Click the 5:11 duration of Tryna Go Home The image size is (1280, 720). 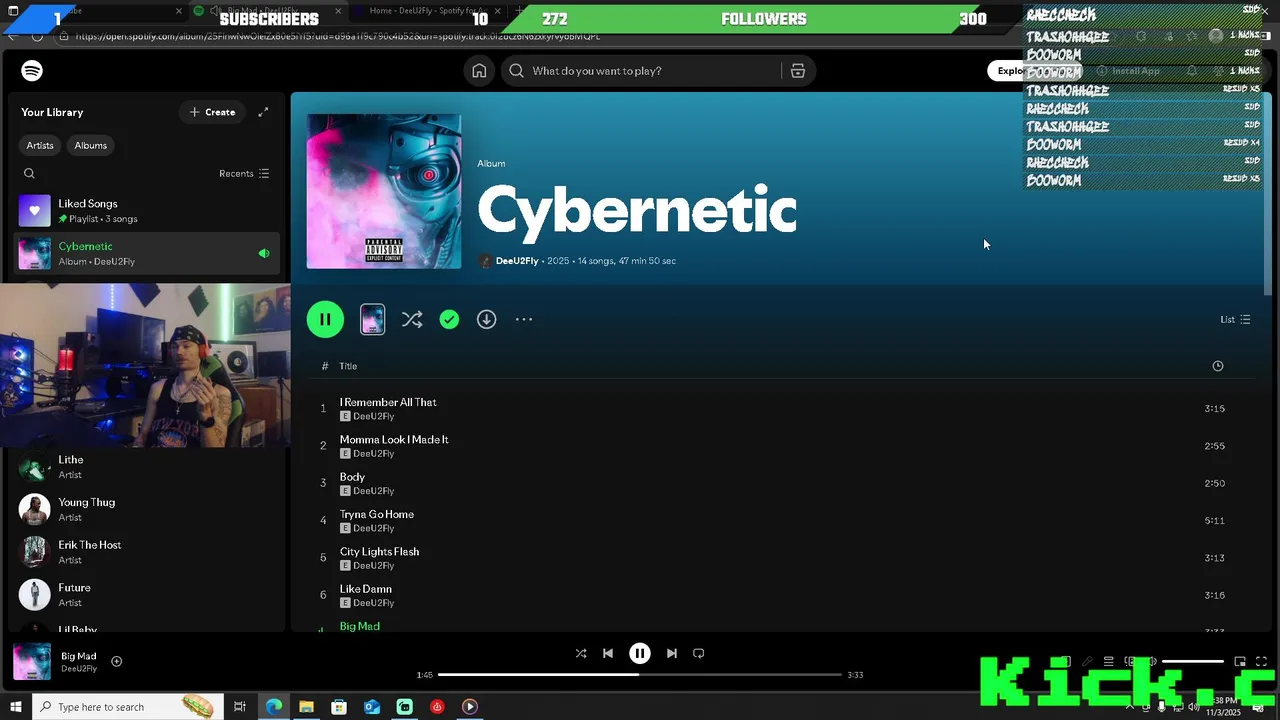(1215, 521)
